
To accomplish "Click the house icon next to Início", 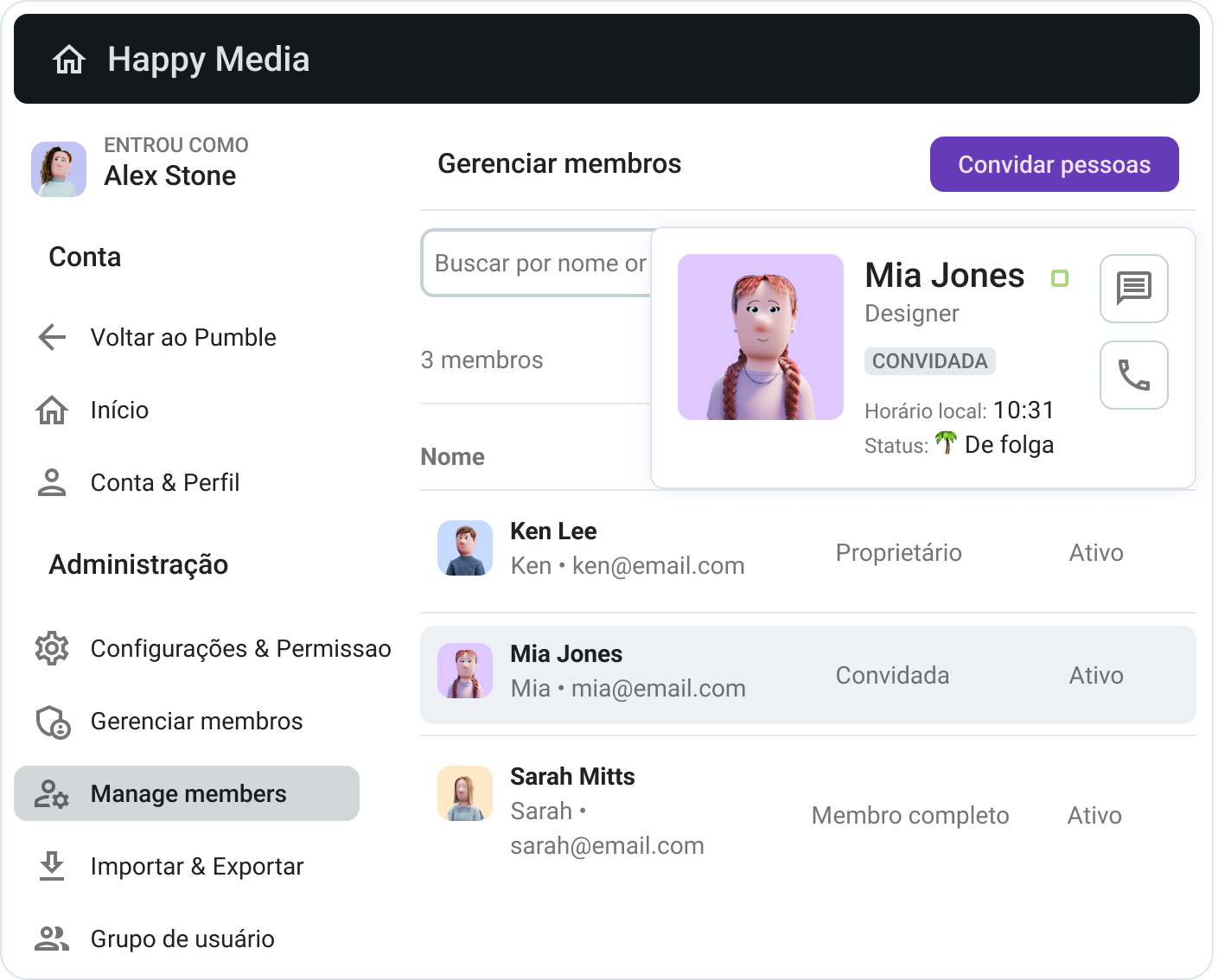I will pos(52,410).
